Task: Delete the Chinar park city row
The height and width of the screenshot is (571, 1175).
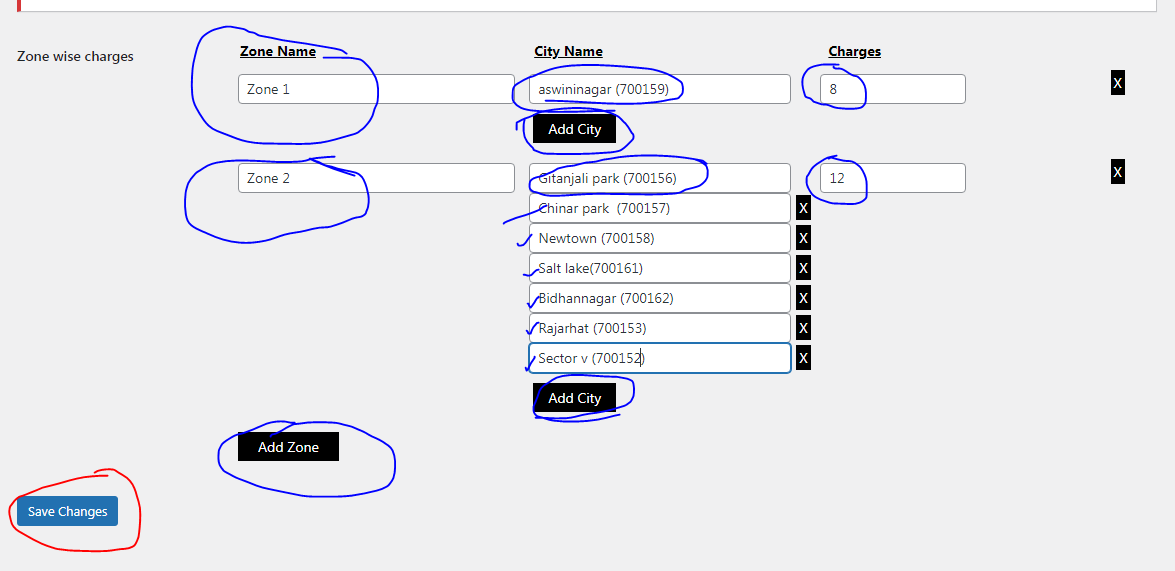Action: [803, 208]
